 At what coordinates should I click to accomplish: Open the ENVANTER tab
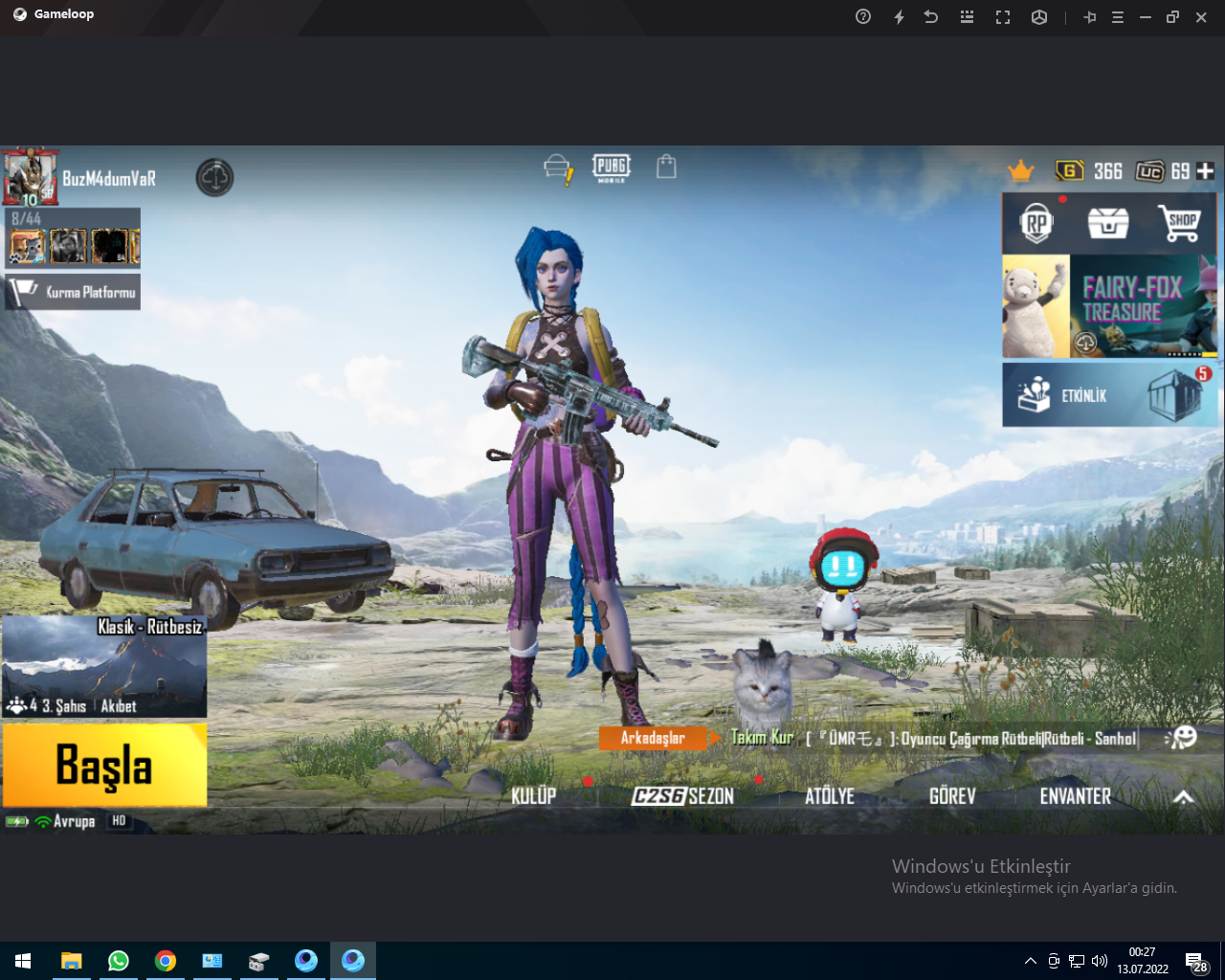coord(1076,796)
